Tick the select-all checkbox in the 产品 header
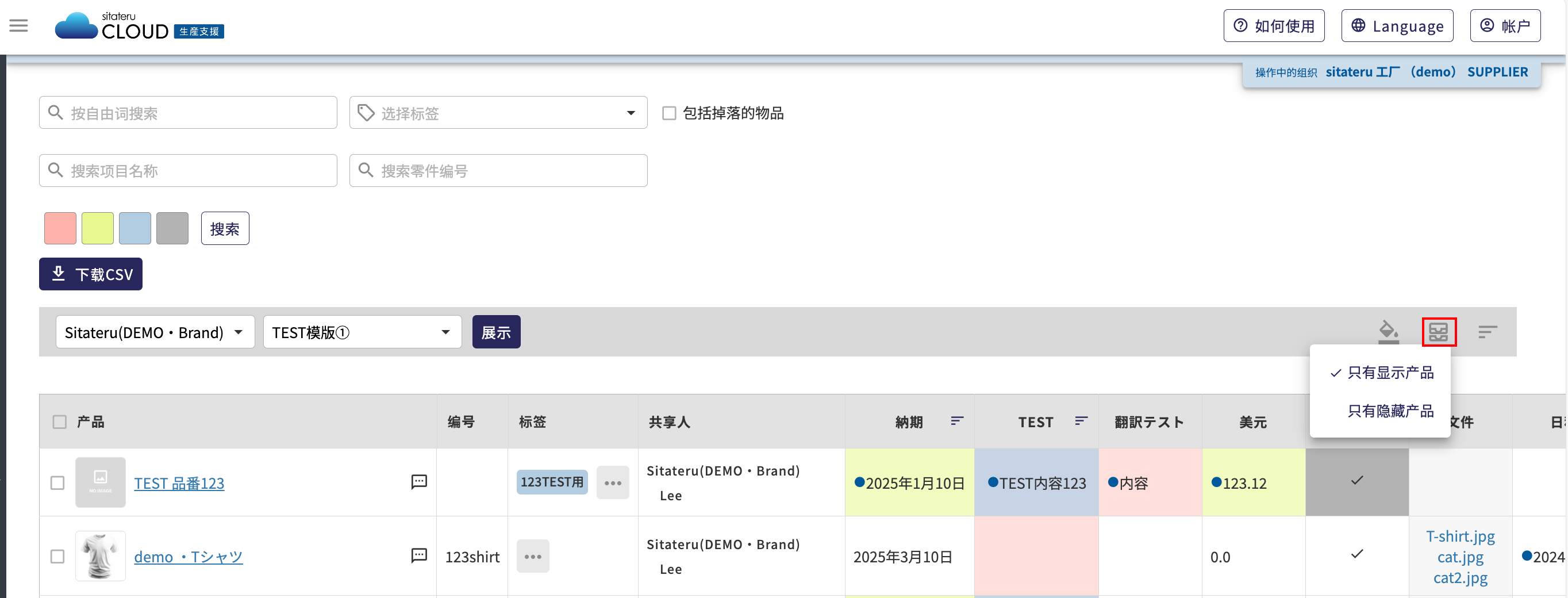Viewport: 1568px width, 598px height. (x=59, y=422)
